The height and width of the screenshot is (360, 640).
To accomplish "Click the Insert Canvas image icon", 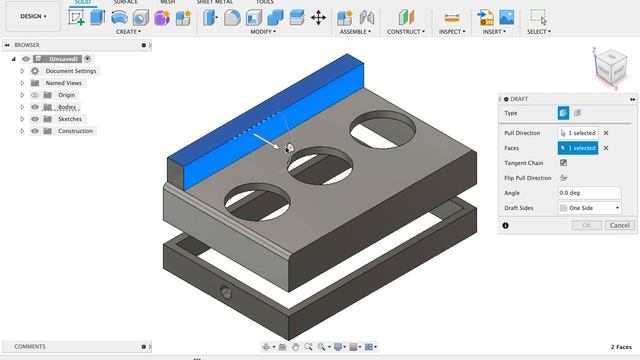I will tap(507, 18).
